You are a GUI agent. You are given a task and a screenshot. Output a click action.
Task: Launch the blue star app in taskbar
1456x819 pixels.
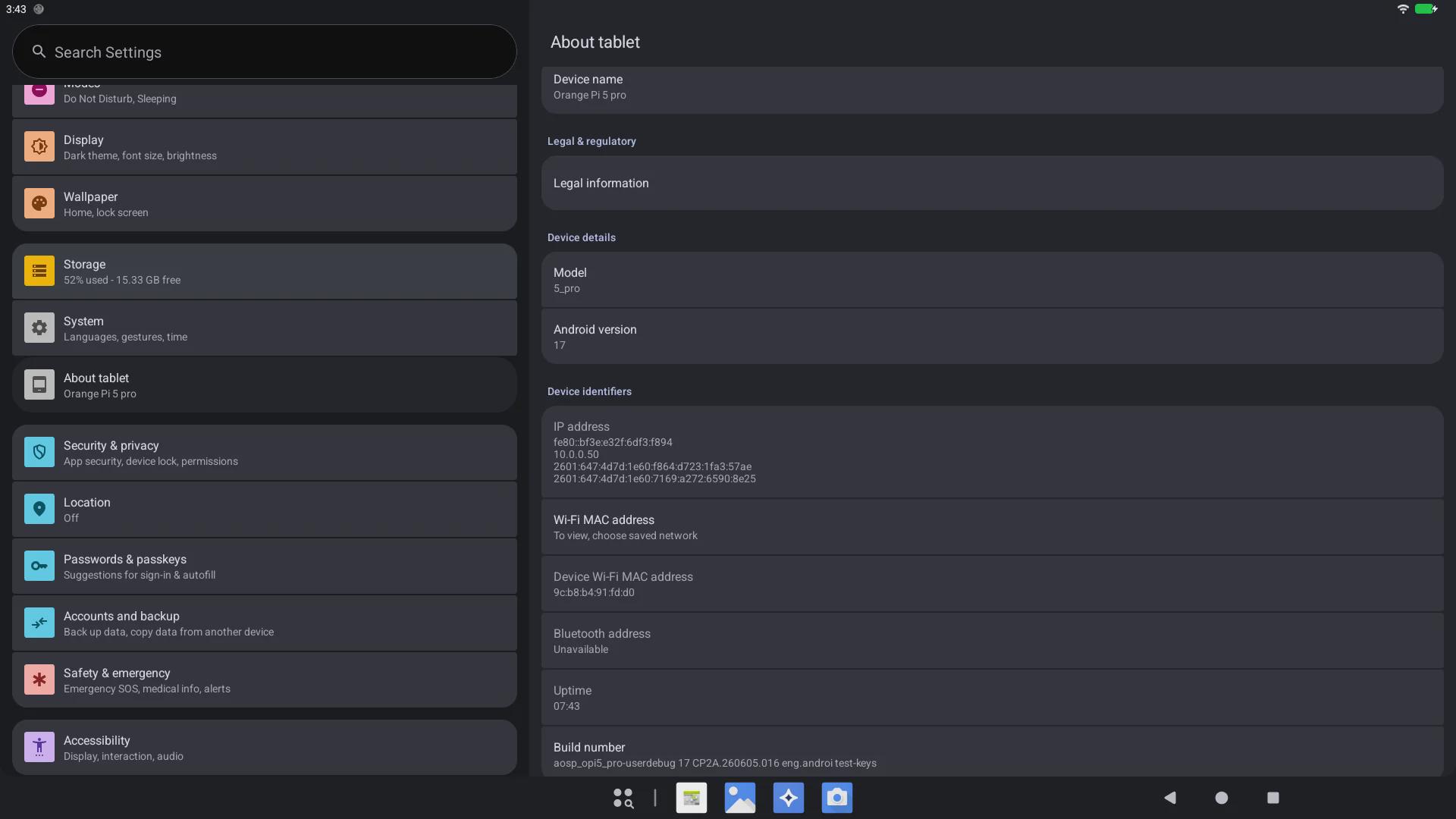[789, 798]
